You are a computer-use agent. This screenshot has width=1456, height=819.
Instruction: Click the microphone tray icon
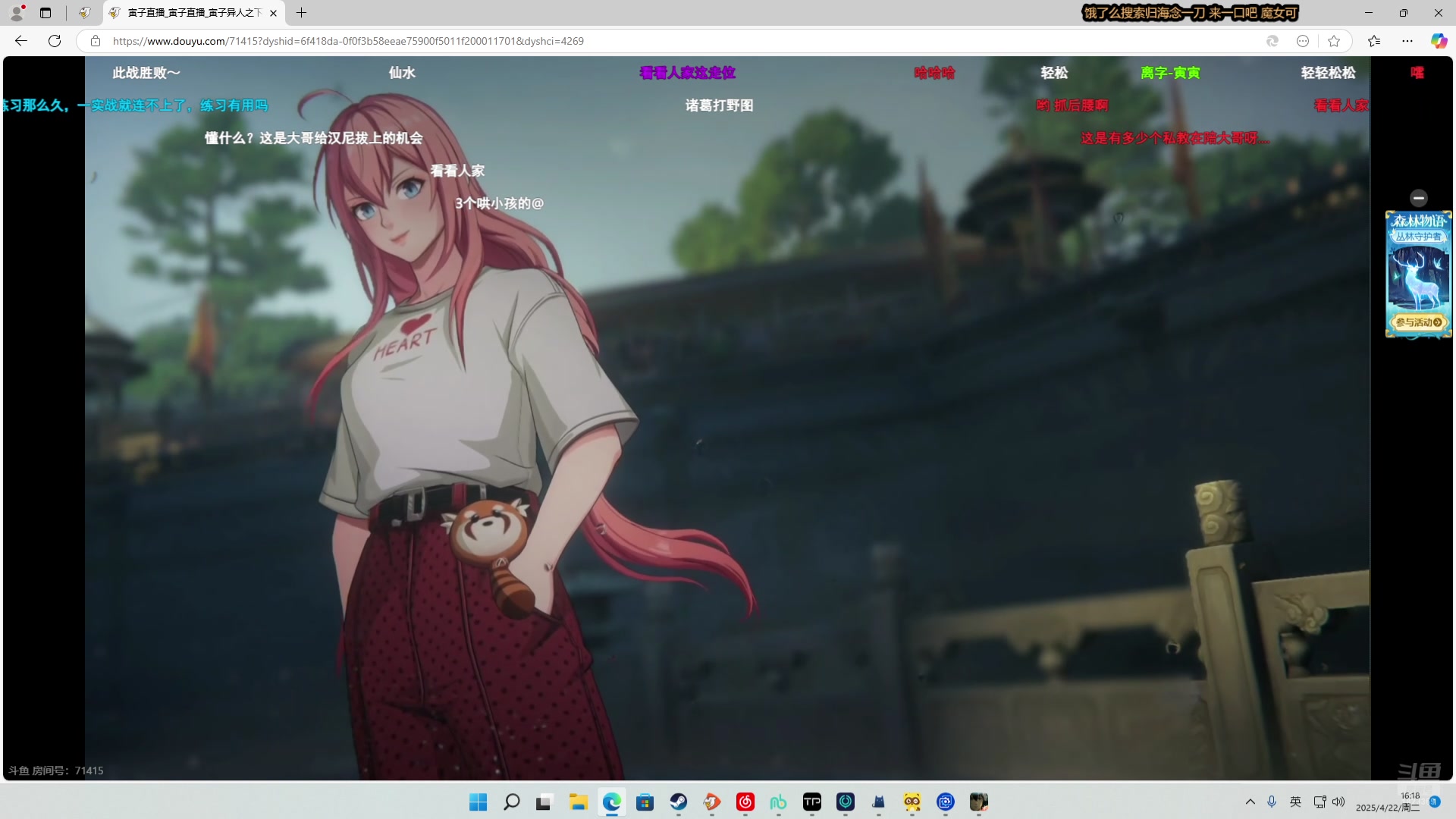point(1272,802)
